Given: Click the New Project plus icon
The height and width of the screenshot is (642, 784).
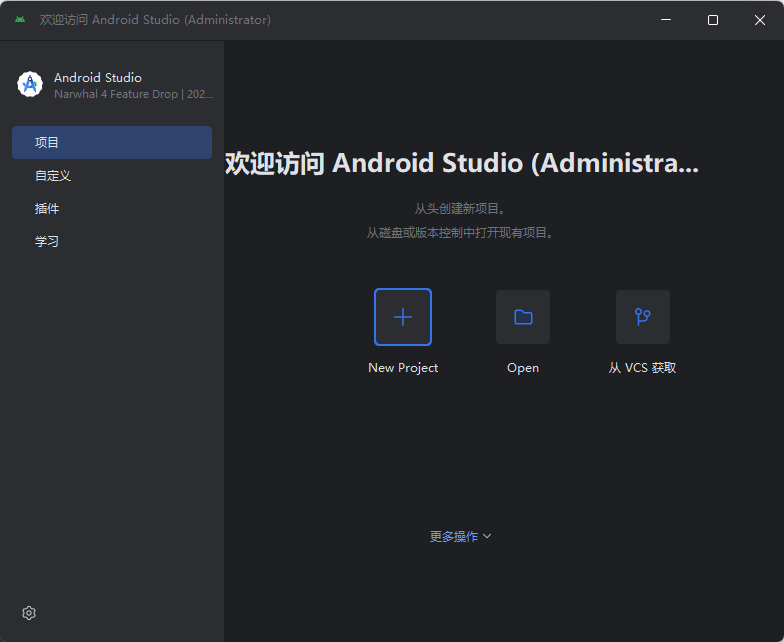Looking at the screenshot, I should pos(403,317).
